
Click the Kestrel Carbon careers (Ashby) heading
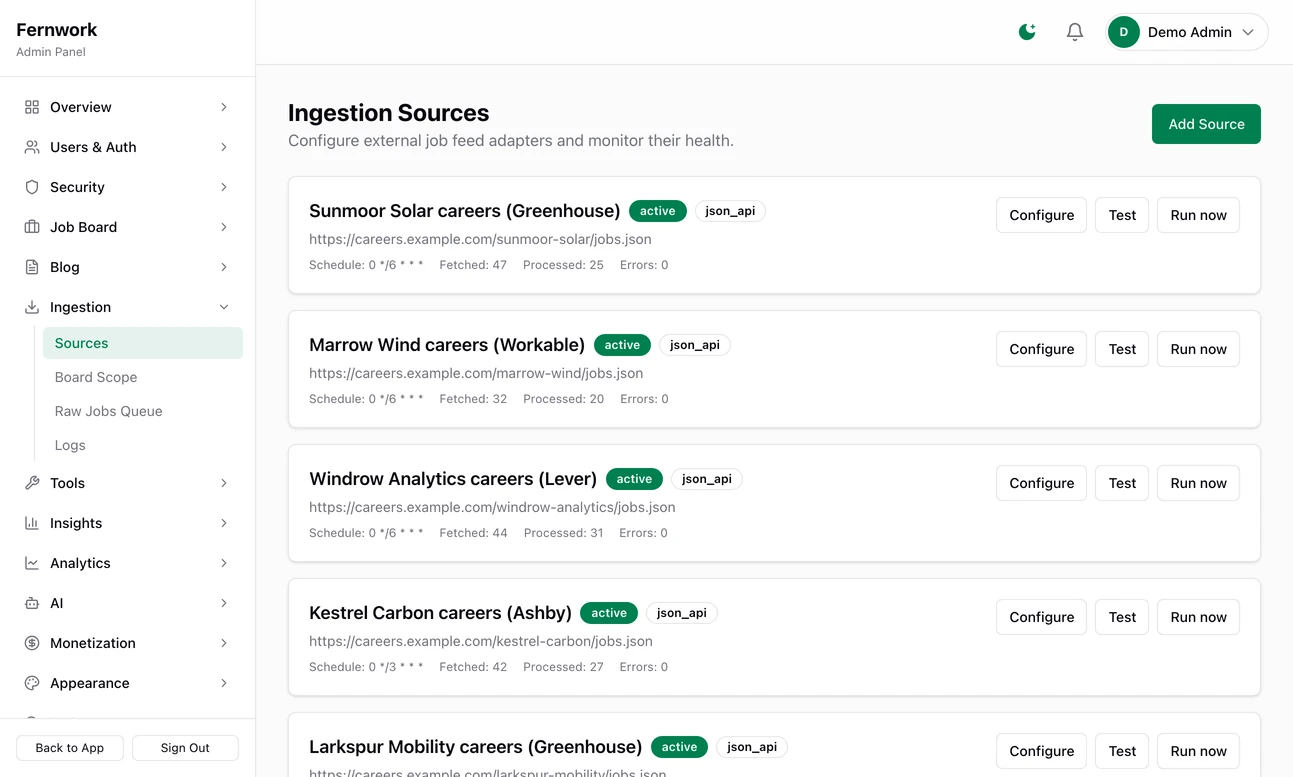point(440,613)
